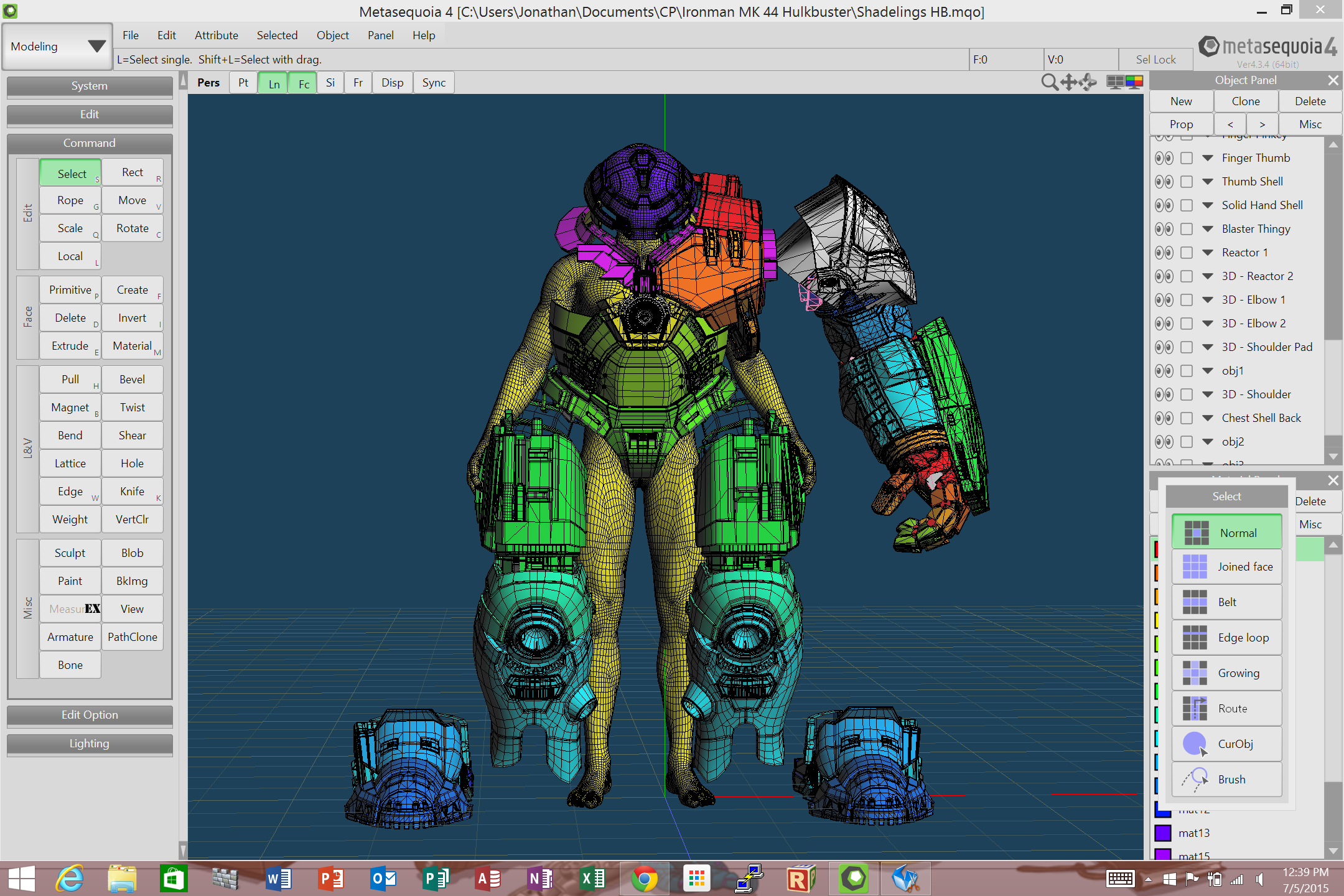
Task: Click the mat13 purple color swatch
Action: click(x=1163, y=833)
